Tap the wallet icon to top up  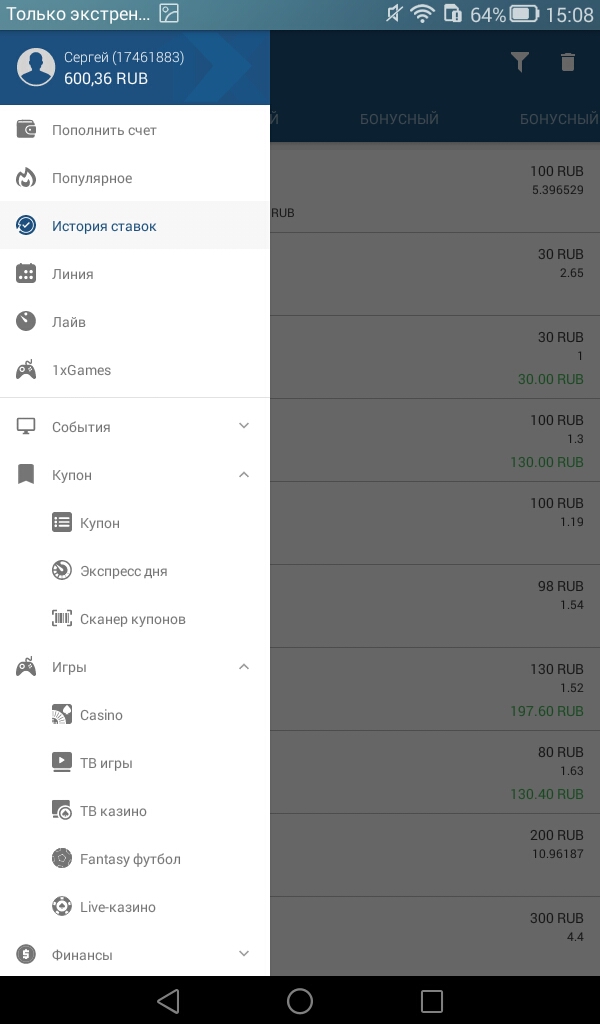coord(26,130)
